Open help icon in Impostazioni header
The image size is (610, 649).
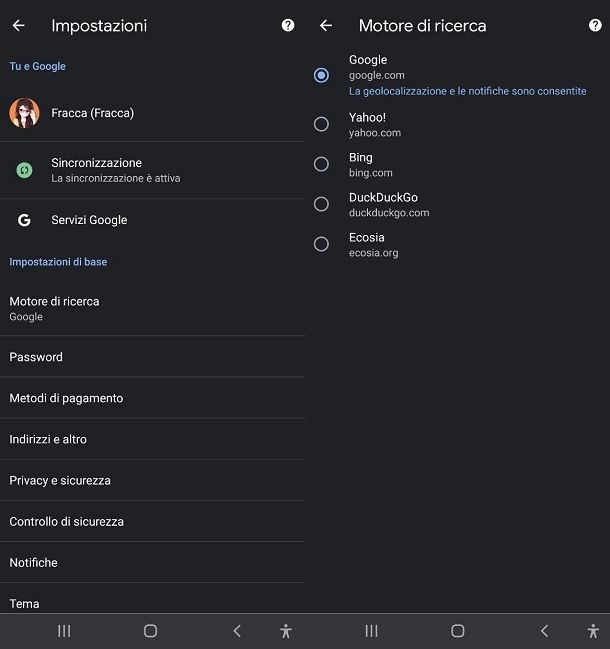pos(288,25)
